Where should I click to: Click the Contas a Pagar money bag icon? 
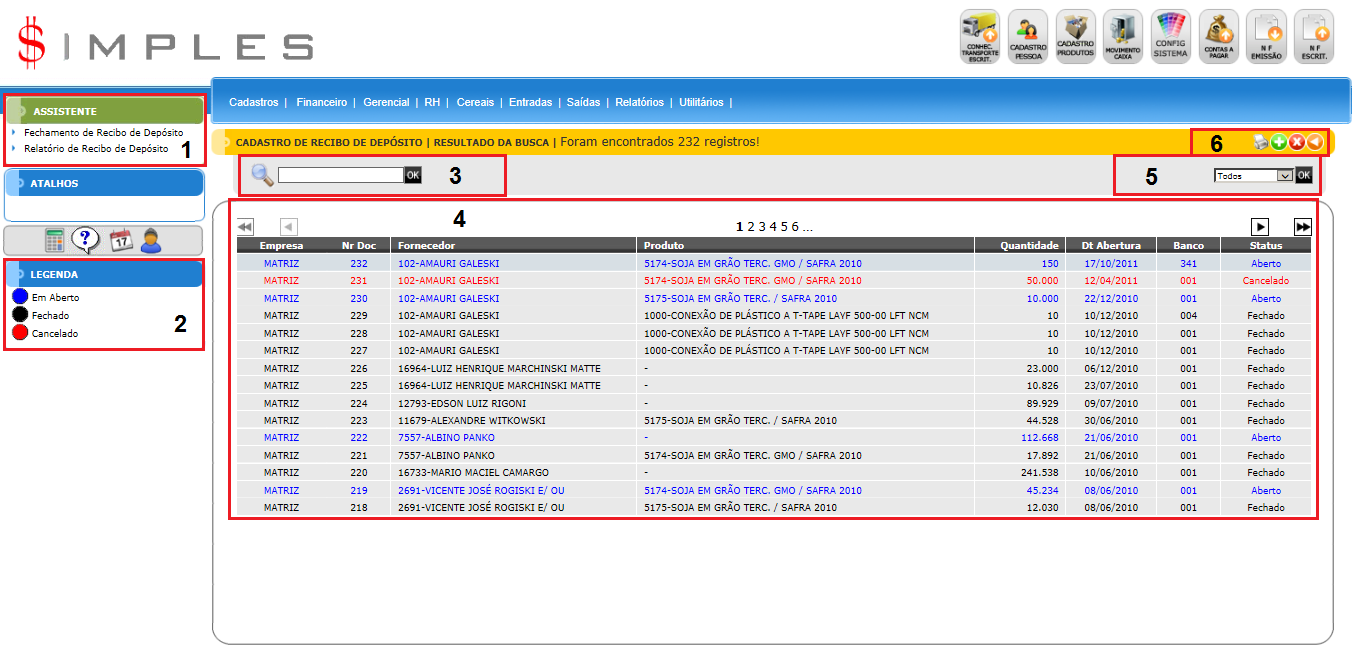[x=1218, y=38]
